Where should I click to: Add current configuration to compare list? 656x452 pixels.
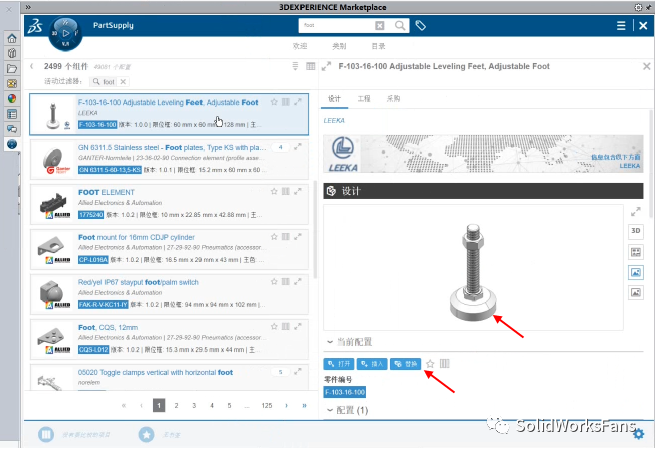pos(444,364)
